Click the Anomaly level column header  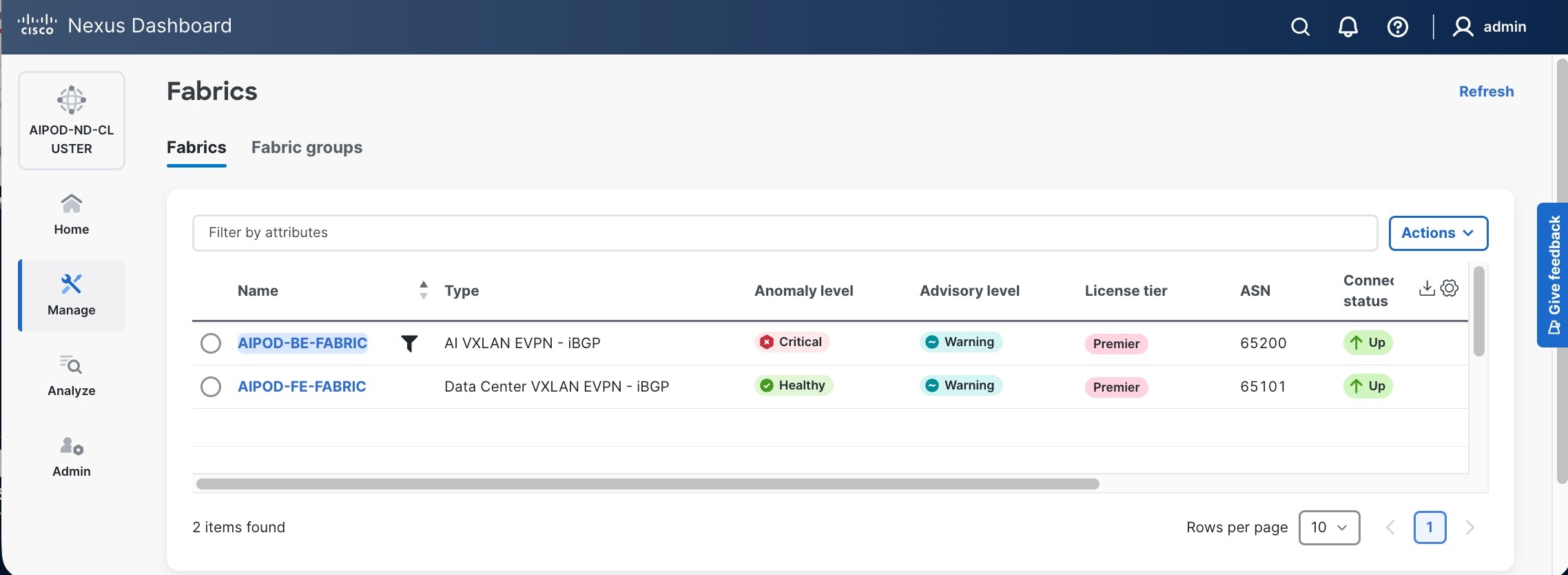coord(803,291)
